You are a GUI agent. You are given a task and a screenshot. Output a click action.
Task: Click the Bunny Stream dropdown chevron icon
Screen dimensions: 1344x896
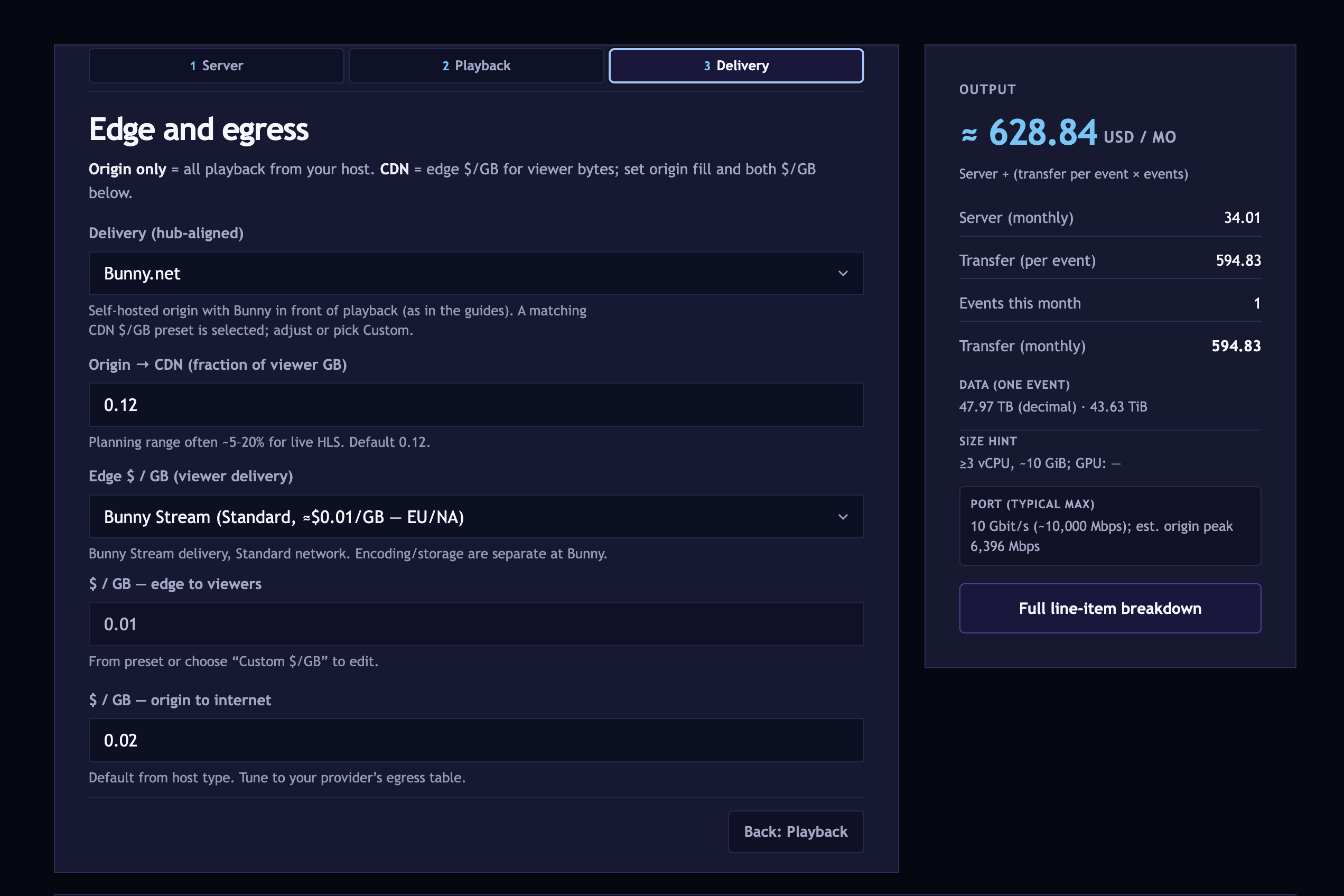pyautogui.click(x=843, y=516)
